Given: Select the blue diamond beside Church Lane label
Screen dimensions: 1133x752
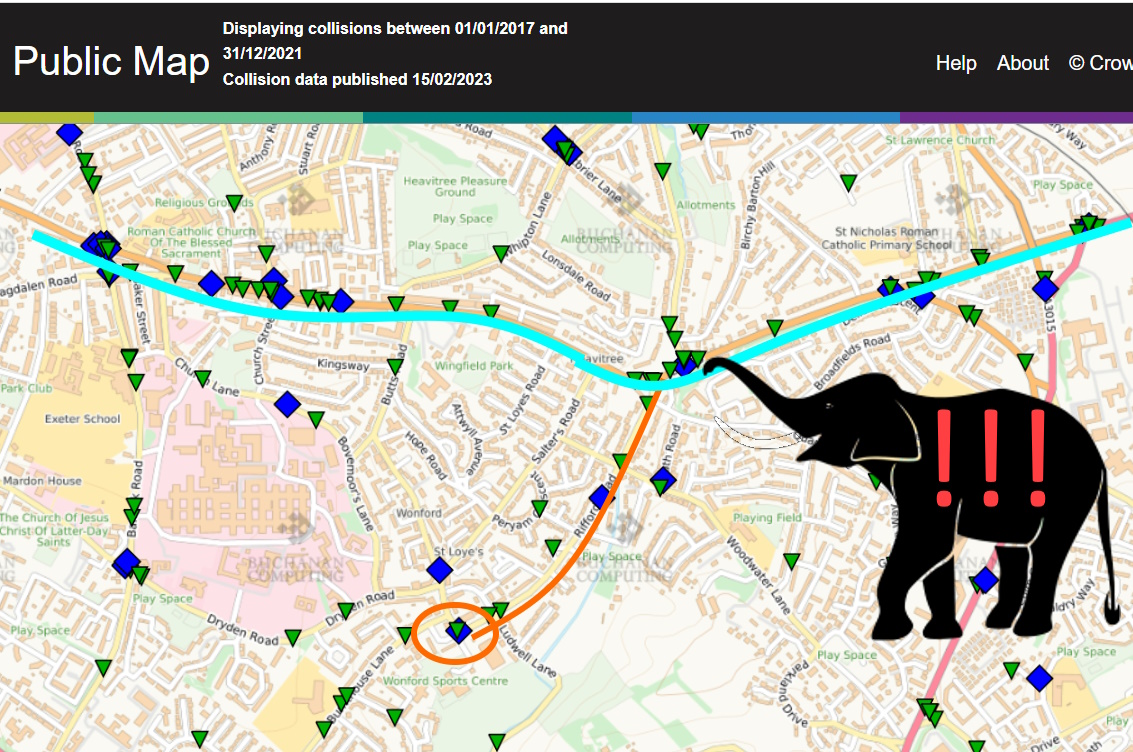Looking at the screenshot, I should [x=287, y=405].
